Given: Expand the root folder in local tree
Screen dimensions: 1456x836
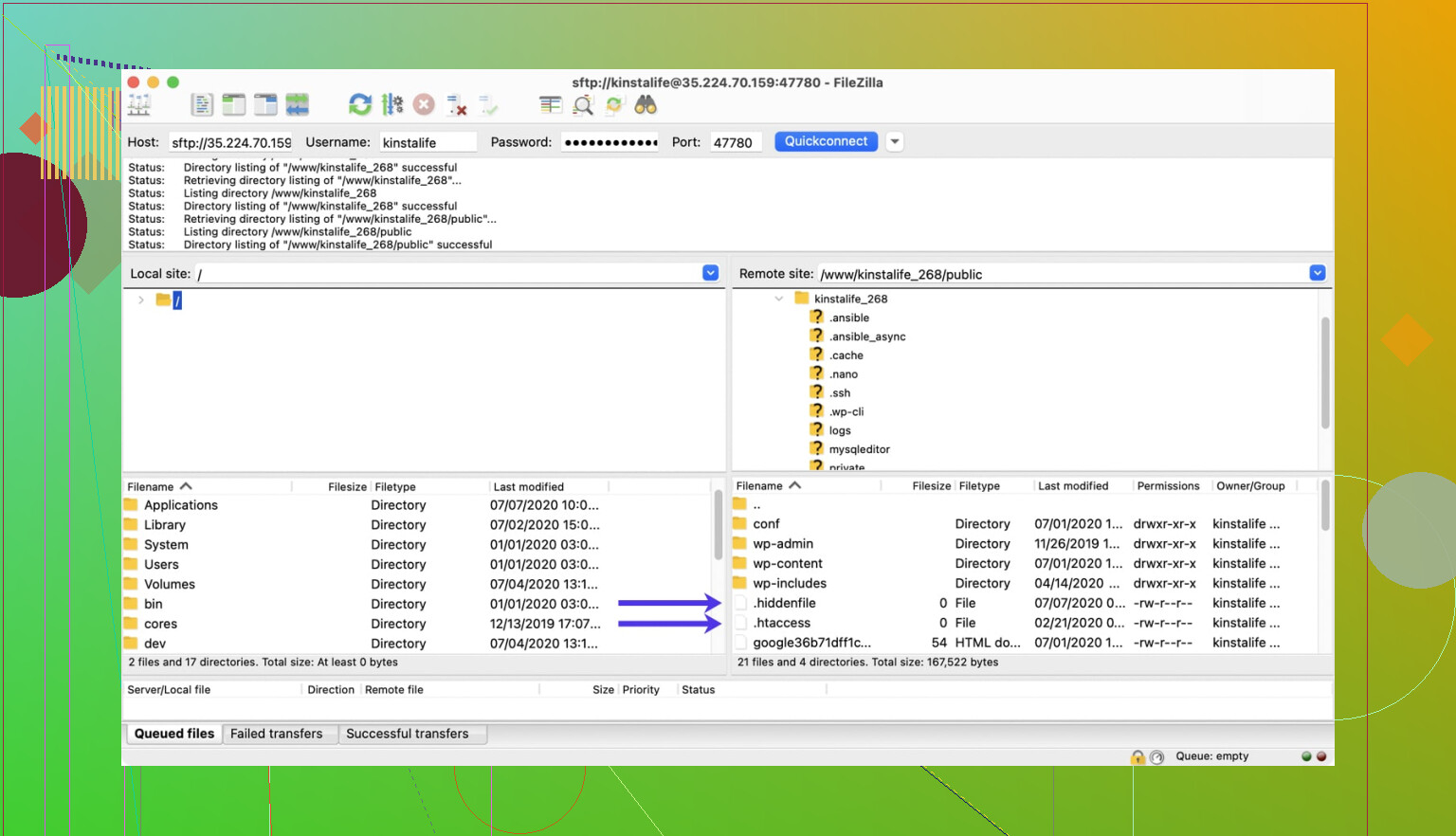Looking at the screenshot, I should pyautogui.click(x=141, y=300).
